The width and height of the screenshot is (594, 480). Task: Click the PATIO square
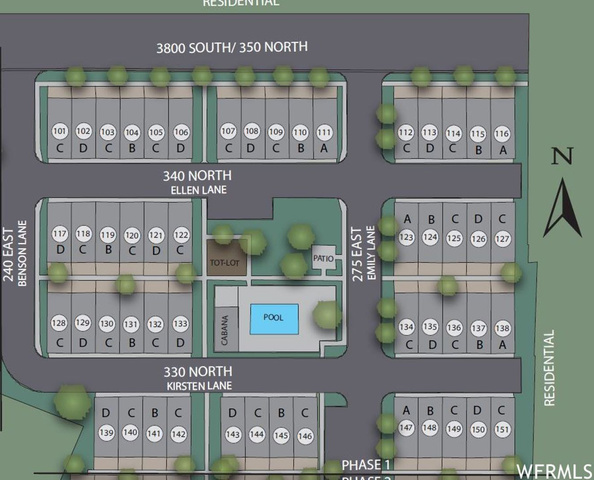[324, 258]
